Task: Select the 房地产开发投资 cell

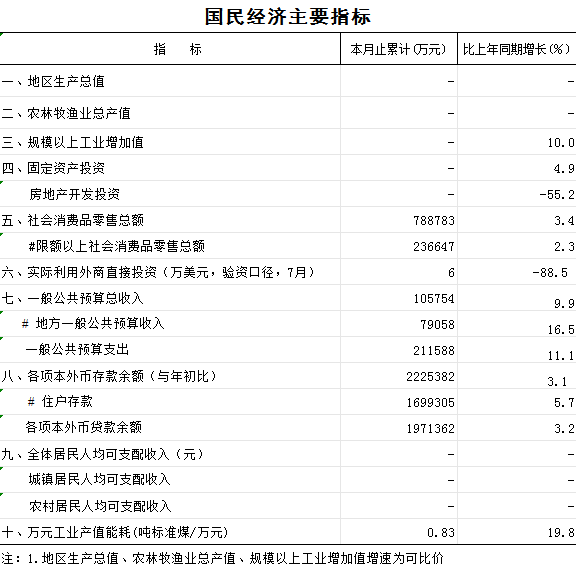Action: click(x=75, y=194)
